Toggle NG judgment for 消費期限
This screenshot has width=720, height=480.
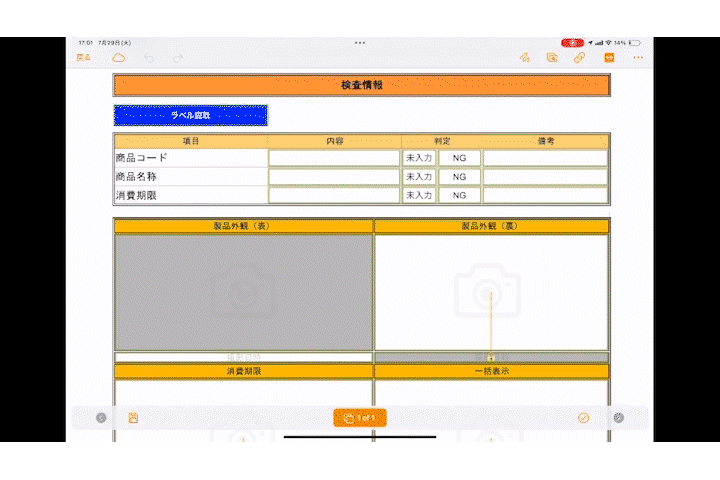coord(459,195)
